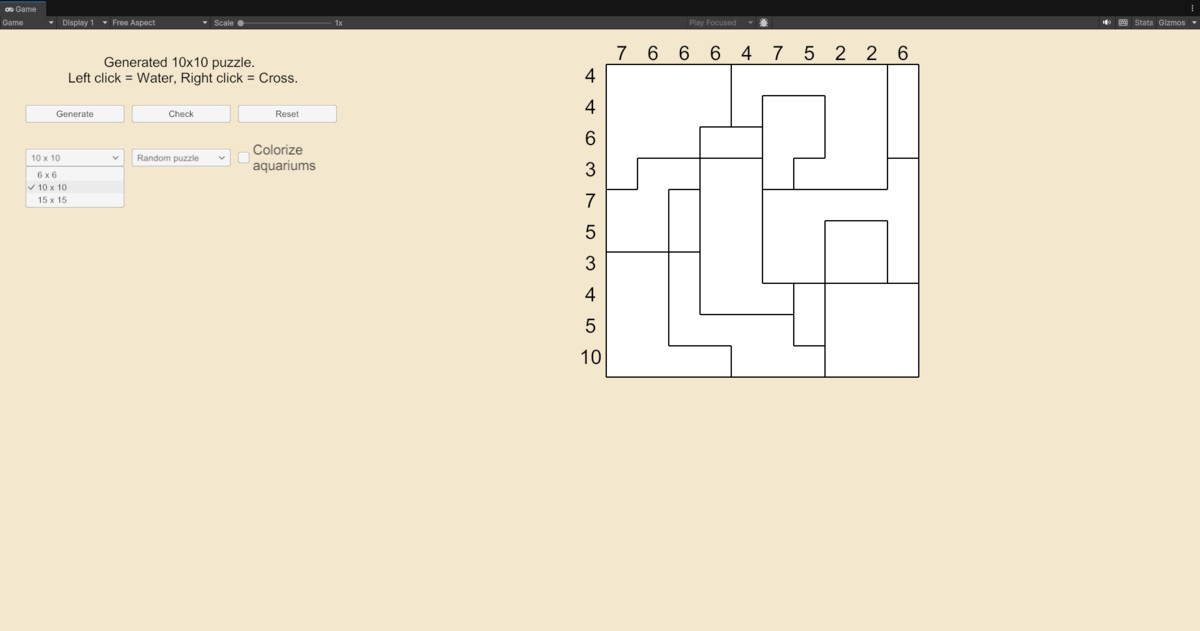The width and height of the screenshot is (1200, 631).
Task: Enable the Colorize aquariums checkbox
Action: tap(244, 158)
